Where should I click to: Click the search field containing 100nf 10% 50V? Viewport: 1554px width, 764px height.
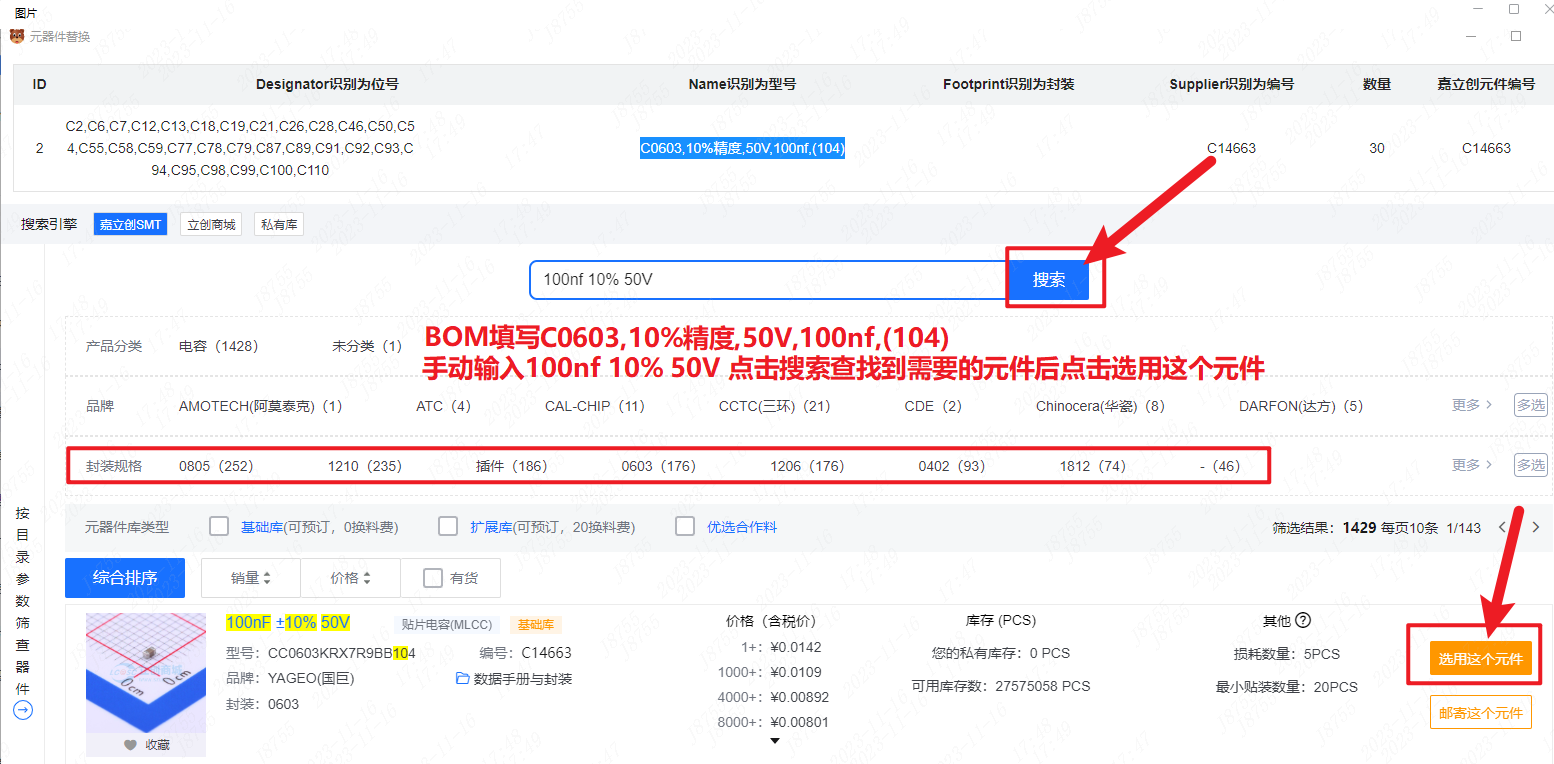point(767,280)
